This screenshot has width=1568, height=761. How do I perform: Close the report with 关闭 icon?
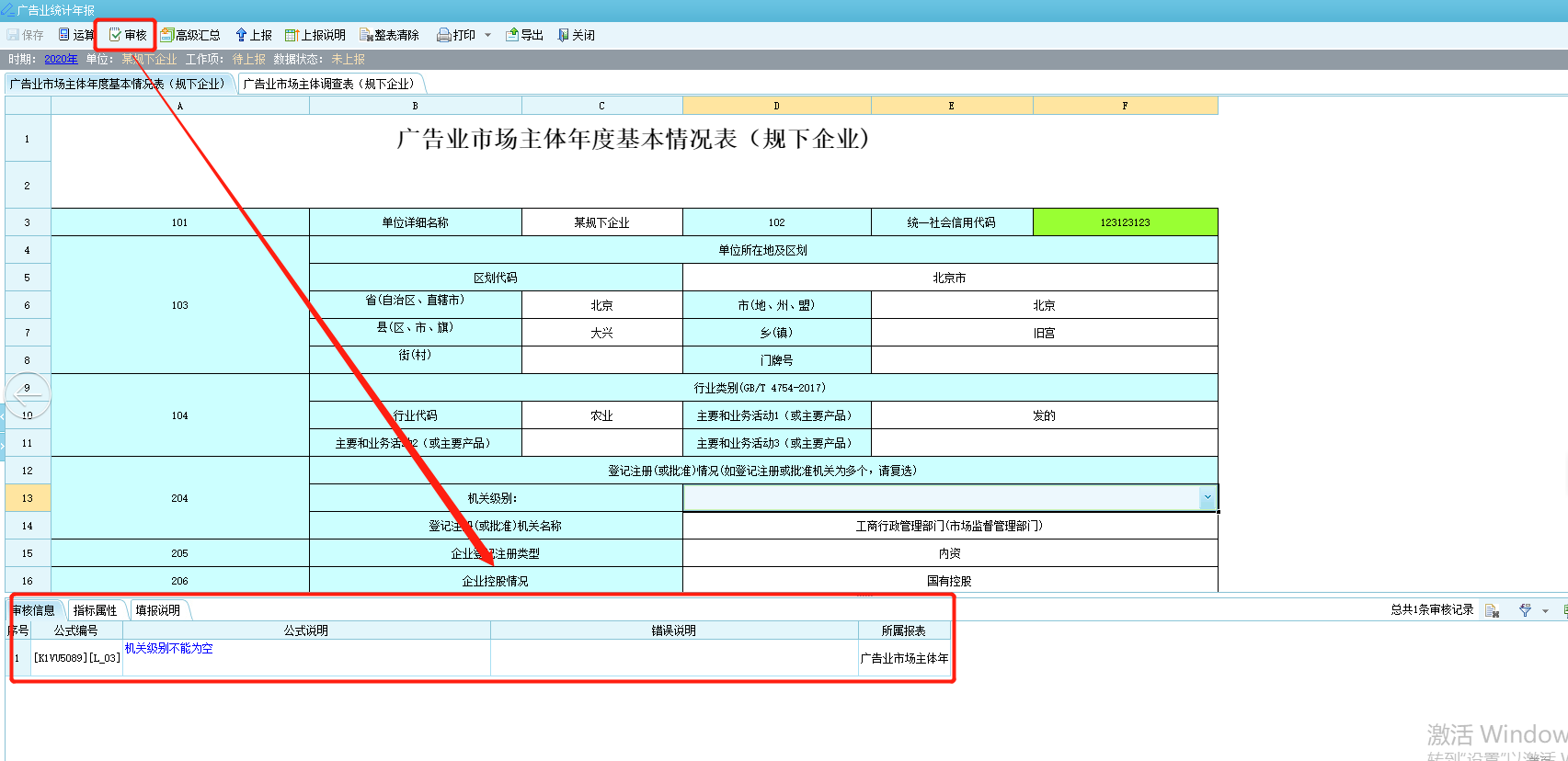point(564,35)
